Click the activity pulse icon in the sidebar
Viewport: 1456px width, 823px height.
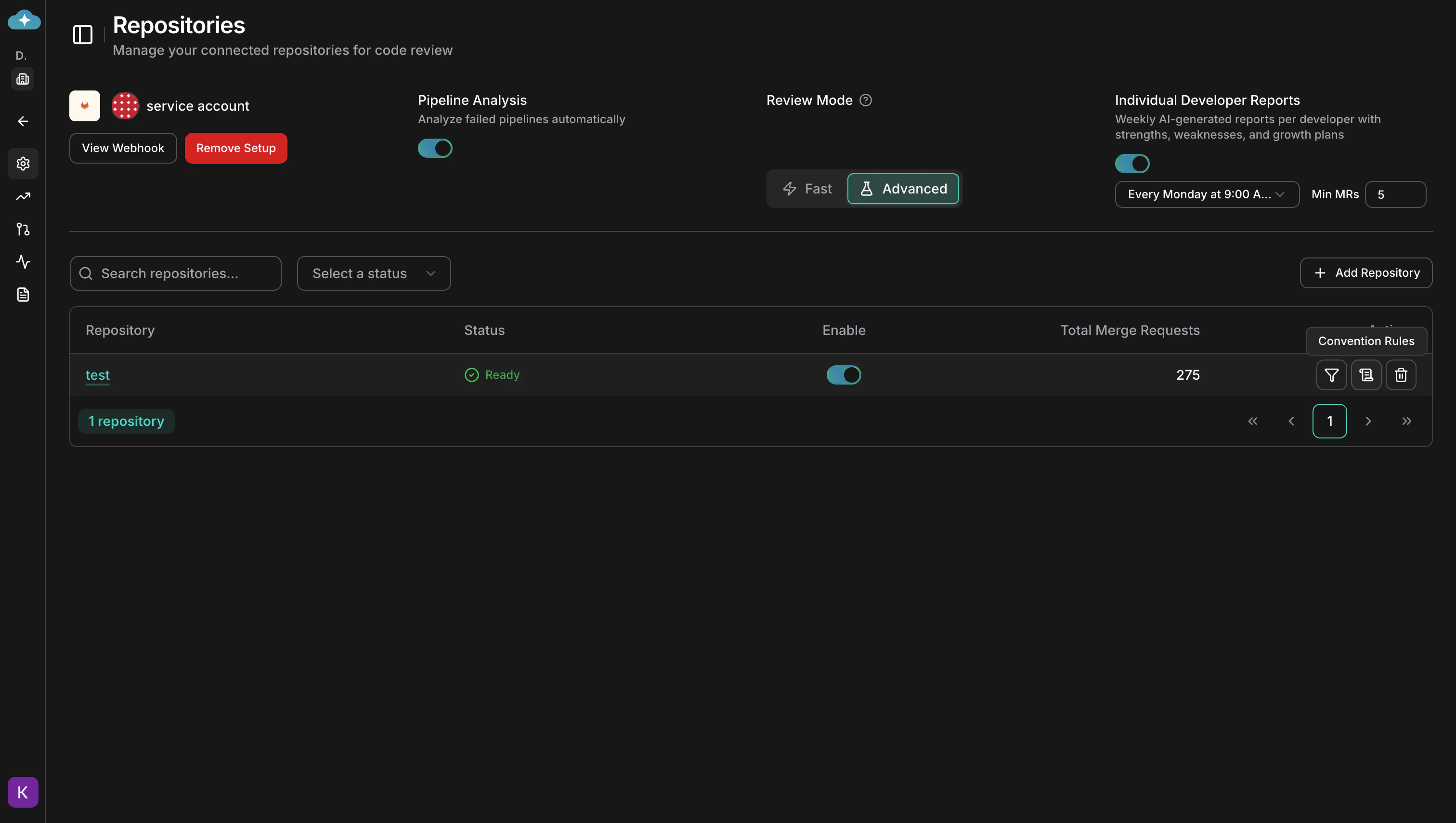pyautogui.click(x=23, y=262)
